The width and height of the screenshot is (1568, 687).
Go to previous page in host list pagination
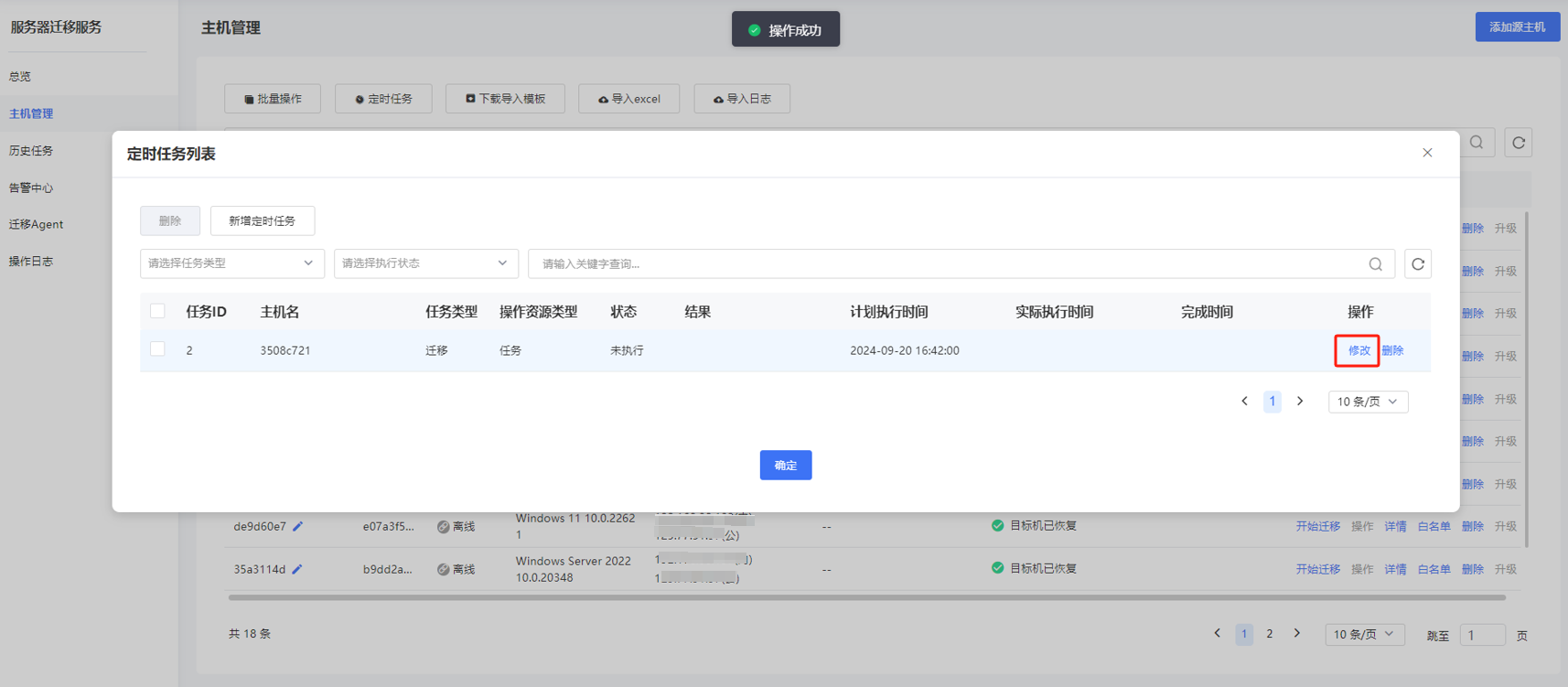(x=1217, y=633)
